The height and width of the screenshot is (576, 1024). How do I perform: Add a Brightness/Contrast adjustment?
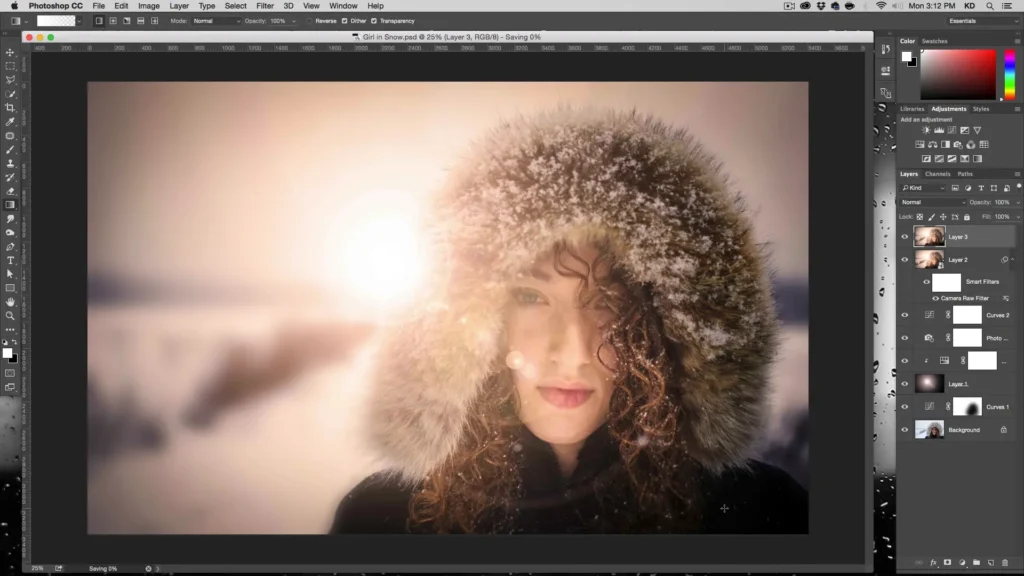pos(926,131)
